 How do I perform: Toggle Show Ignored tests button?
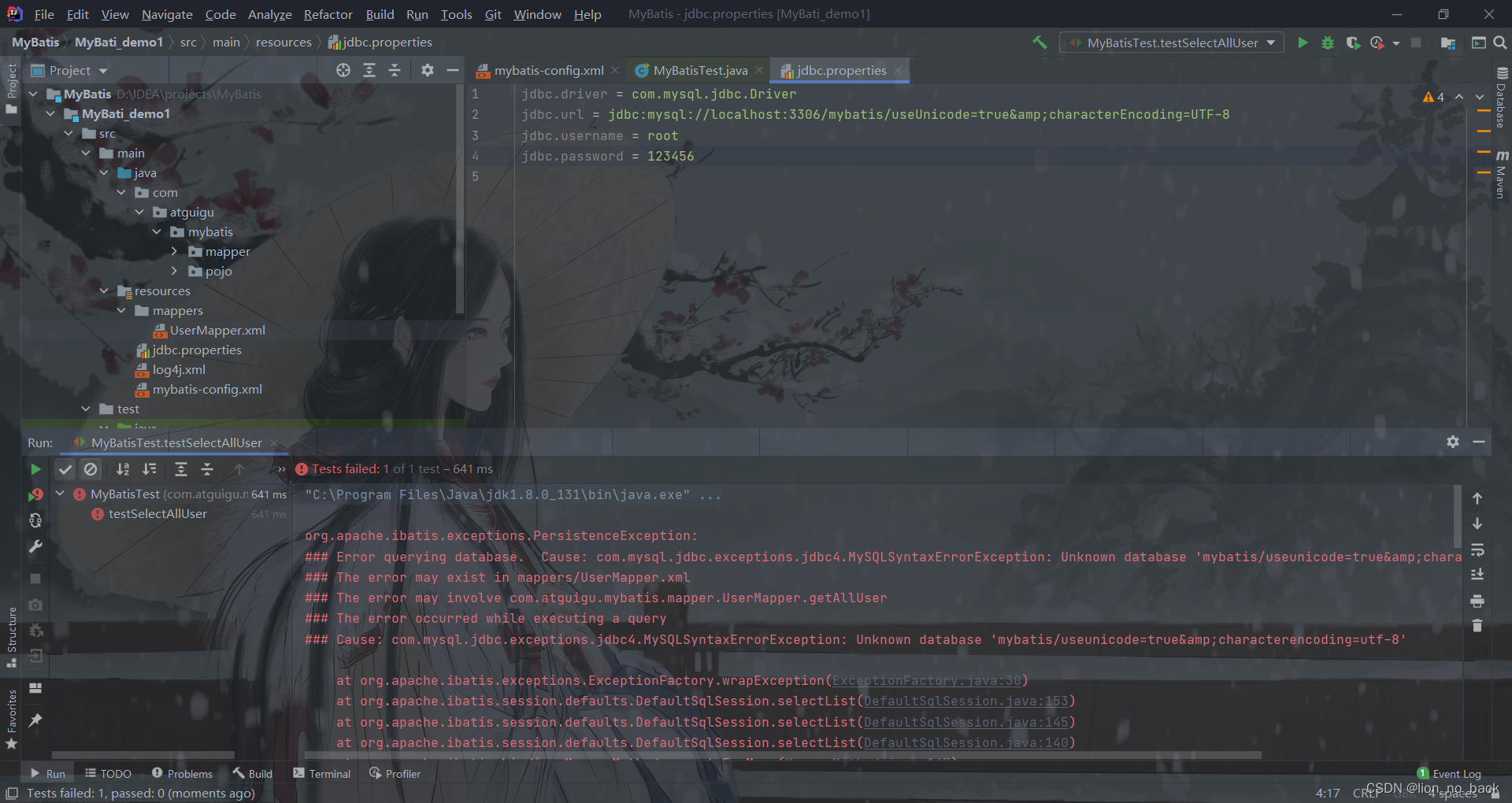pyautogui.click(x=91, y=469)
